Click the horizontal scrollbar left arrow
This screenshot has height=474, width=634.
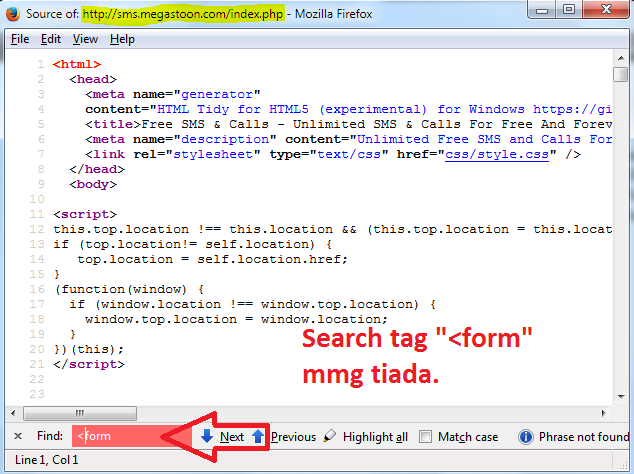tap(13, 413)
